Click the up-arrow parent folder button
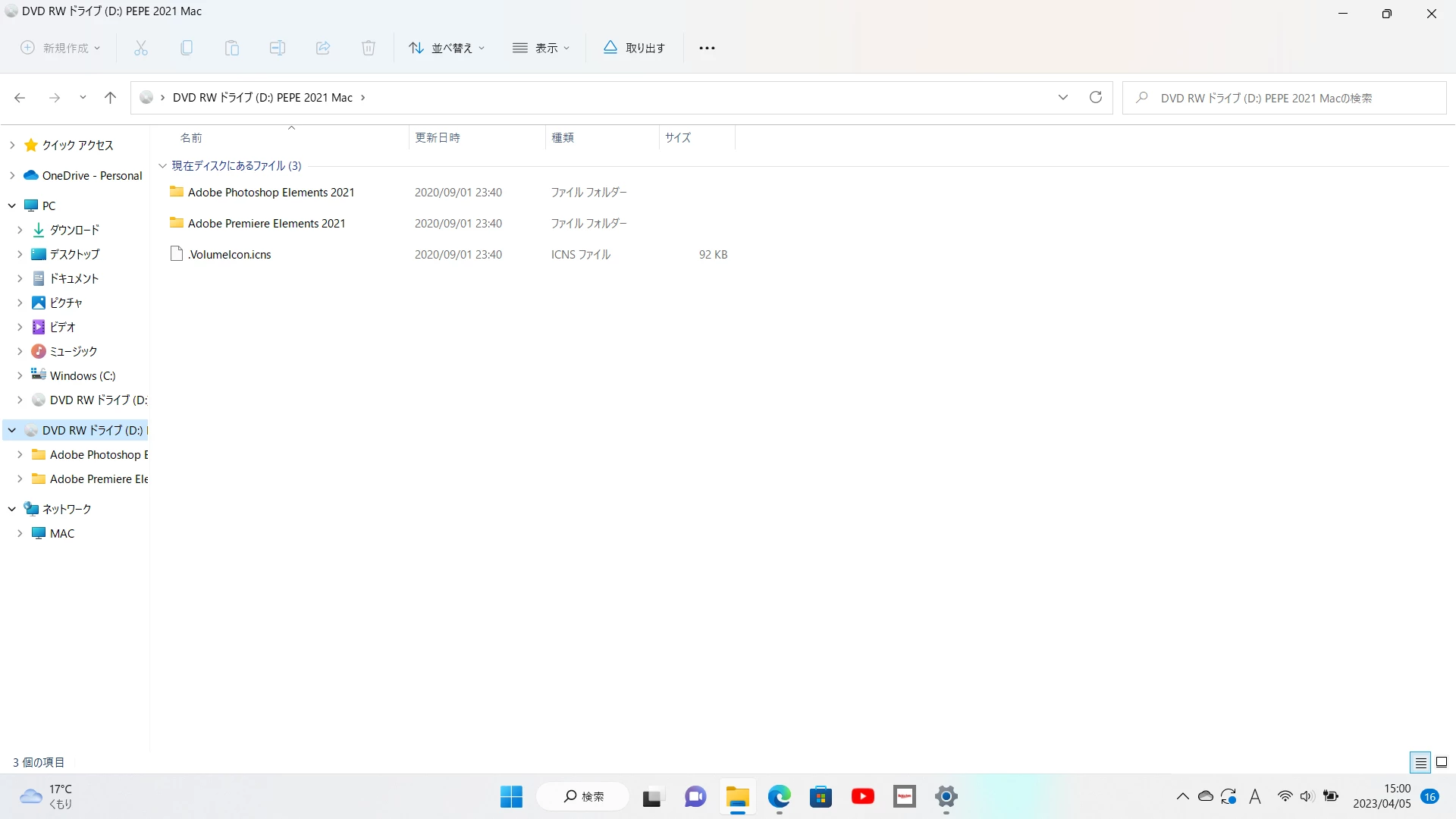 pyautogui.click(x=110, y=97)
